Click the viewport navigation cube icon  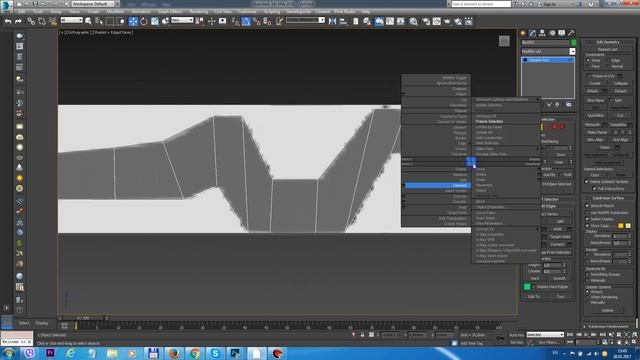point(504,41)
